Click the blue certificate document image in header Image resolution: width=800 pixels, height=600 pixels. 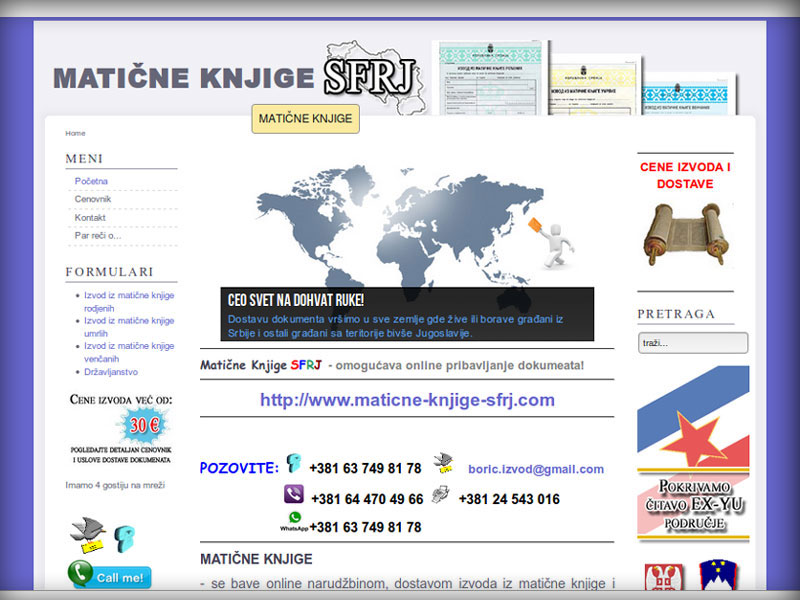click(x=688, y=94)
